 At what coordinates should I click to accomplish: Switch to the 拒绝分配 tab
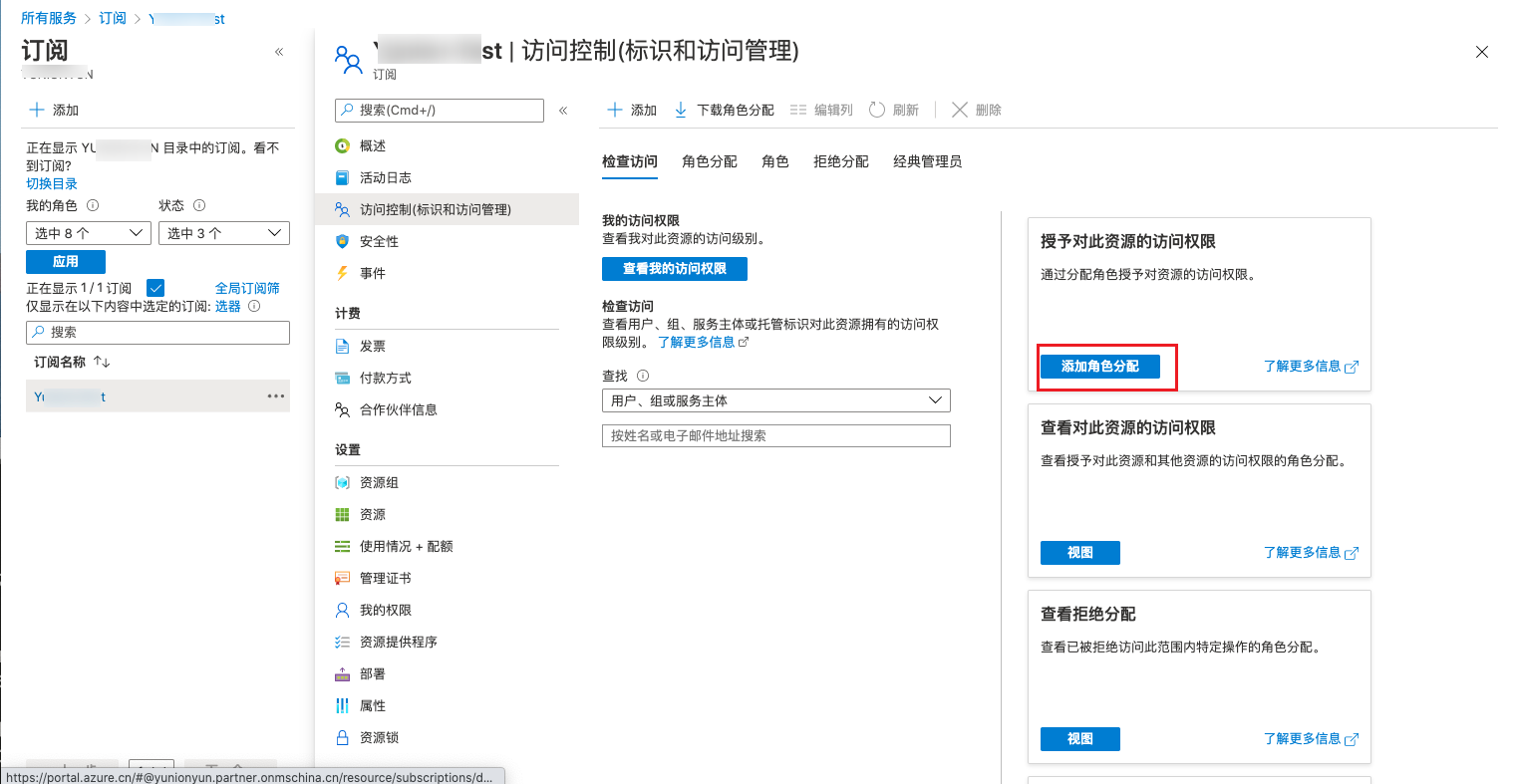[840, 161]
